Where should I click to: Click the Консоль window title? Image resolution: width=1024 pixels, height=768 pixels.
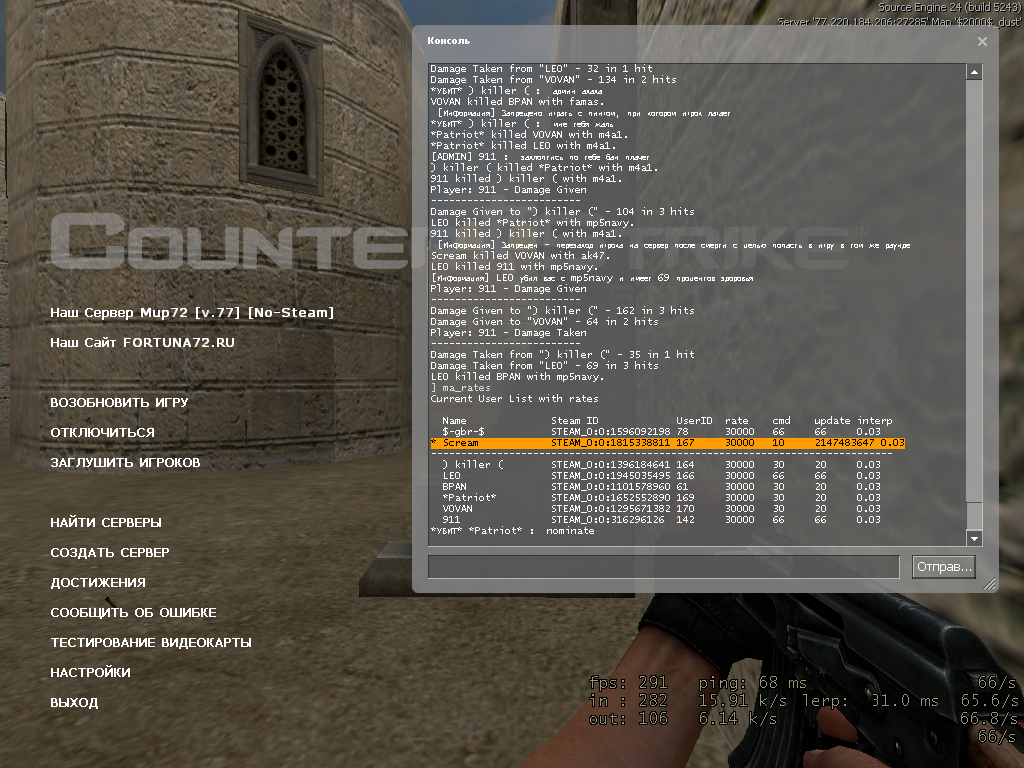(x=449, y=40)
